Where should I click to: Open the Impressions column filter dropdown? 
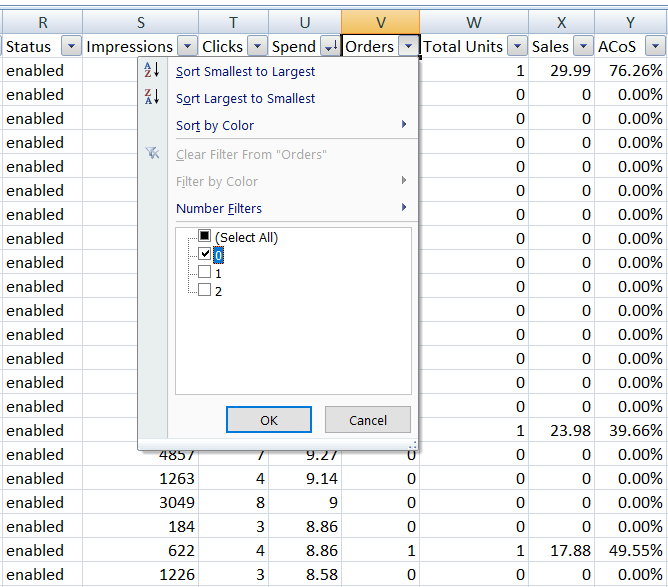[187, 46]
